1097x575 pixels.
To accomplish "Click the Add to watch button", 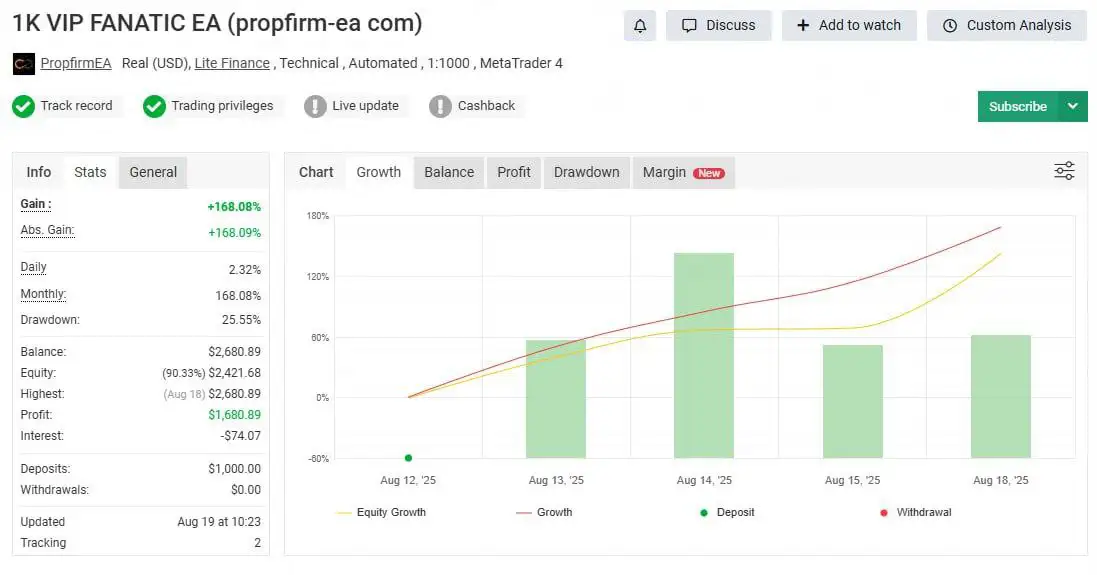I will click(x=849, y=26).
